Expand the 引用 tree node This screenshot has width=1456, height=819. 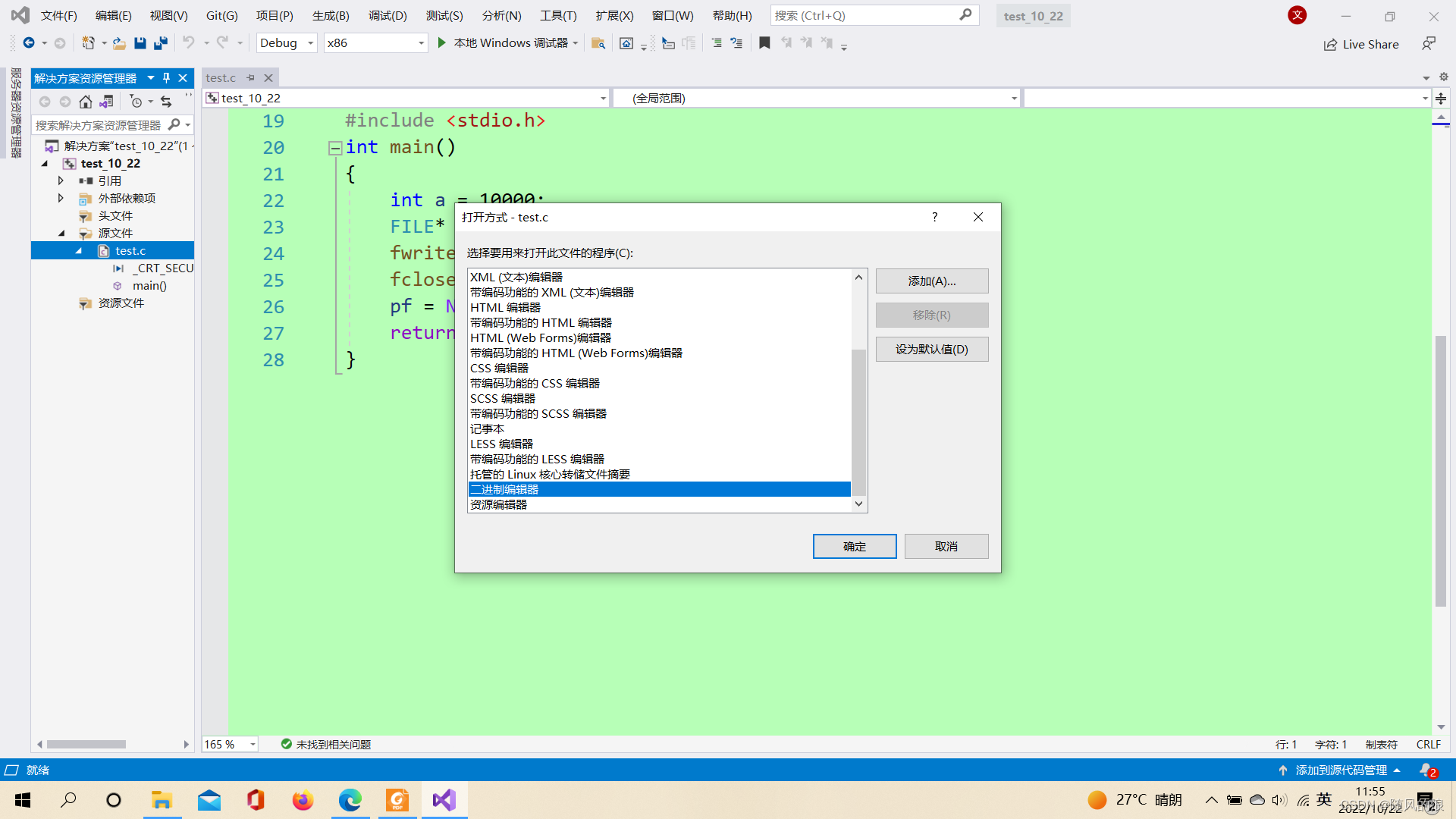pos(61,180)
